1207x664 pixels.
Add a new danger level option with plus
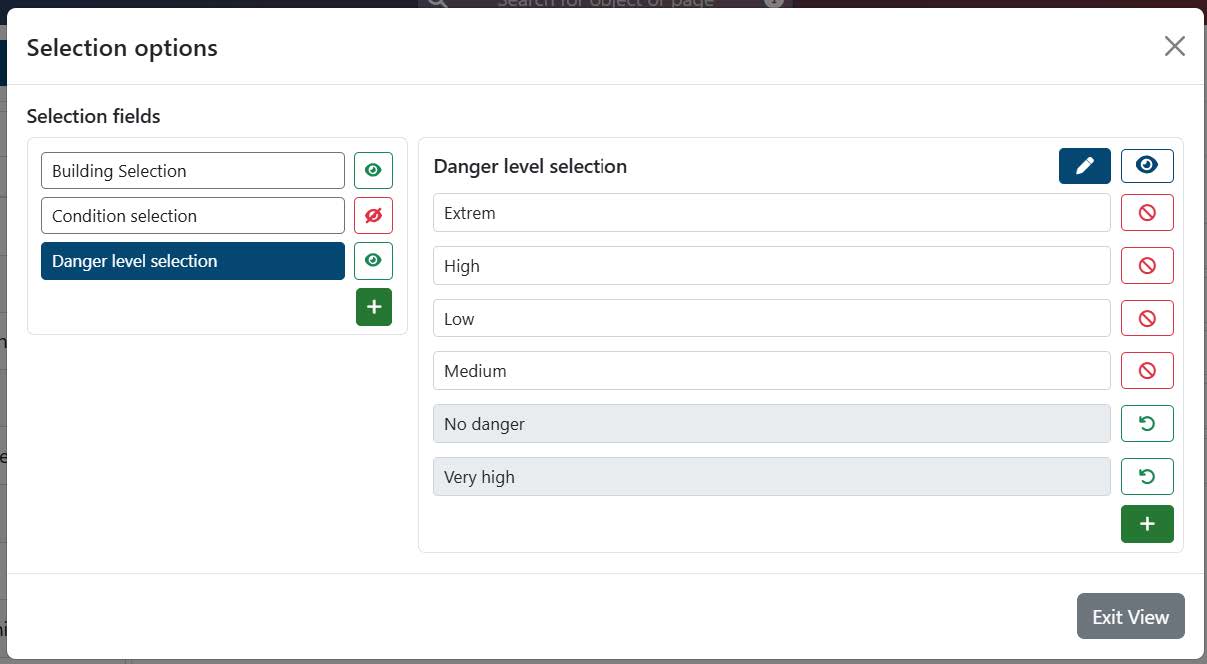point(1147,524)
